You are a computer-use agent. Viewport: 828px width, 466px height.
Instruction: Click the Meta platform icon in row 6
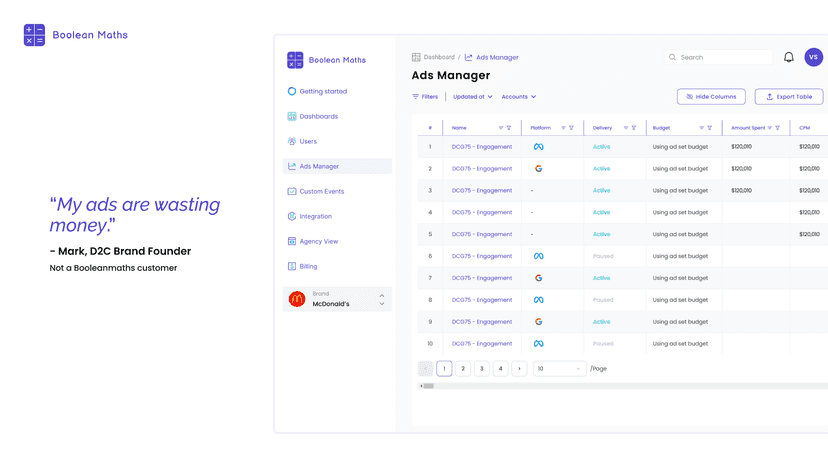point(538,256)
